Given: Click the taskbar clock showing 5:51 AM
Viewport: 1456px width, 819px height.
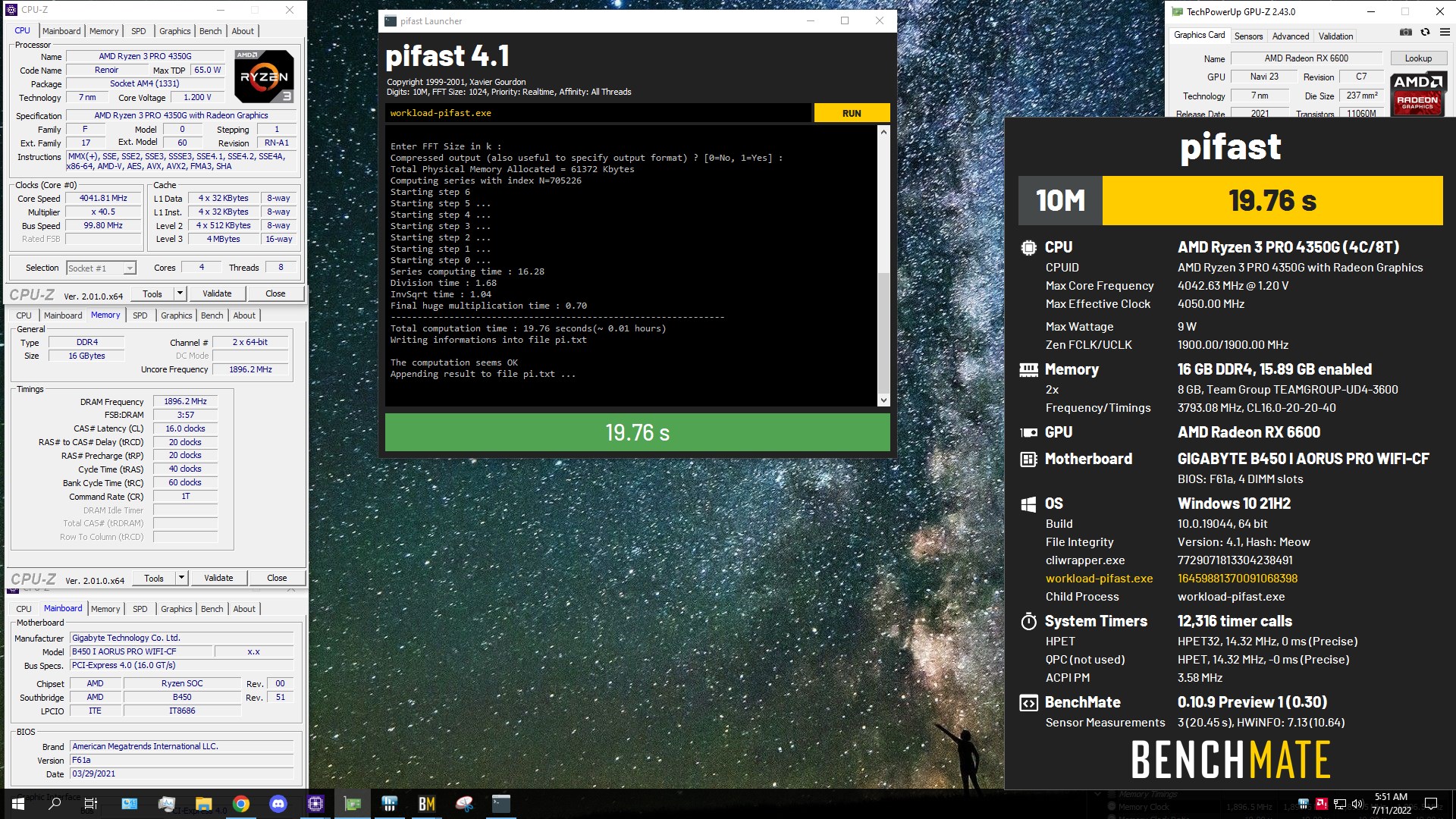Looking at the screenshot, I should (1391, 804).
